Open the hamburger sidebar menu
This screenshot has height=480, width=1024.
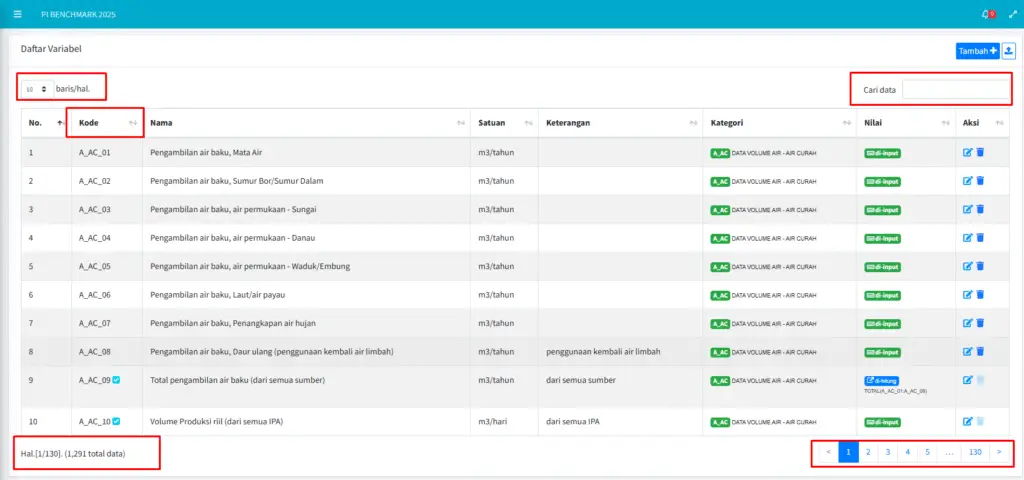click(17, 14)
